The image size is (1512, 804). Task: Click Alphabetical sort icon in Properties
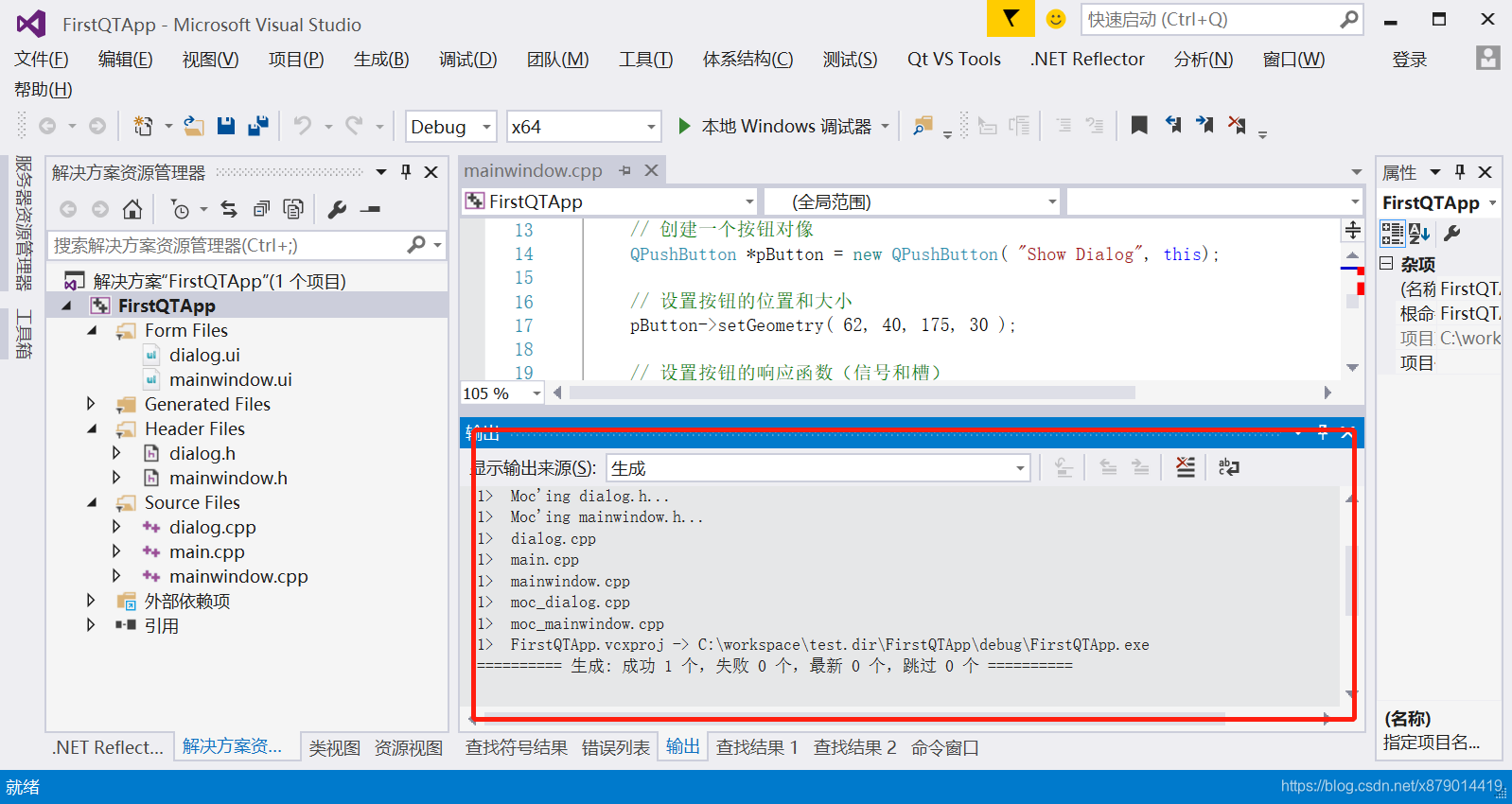click(x=1419, y=233)
